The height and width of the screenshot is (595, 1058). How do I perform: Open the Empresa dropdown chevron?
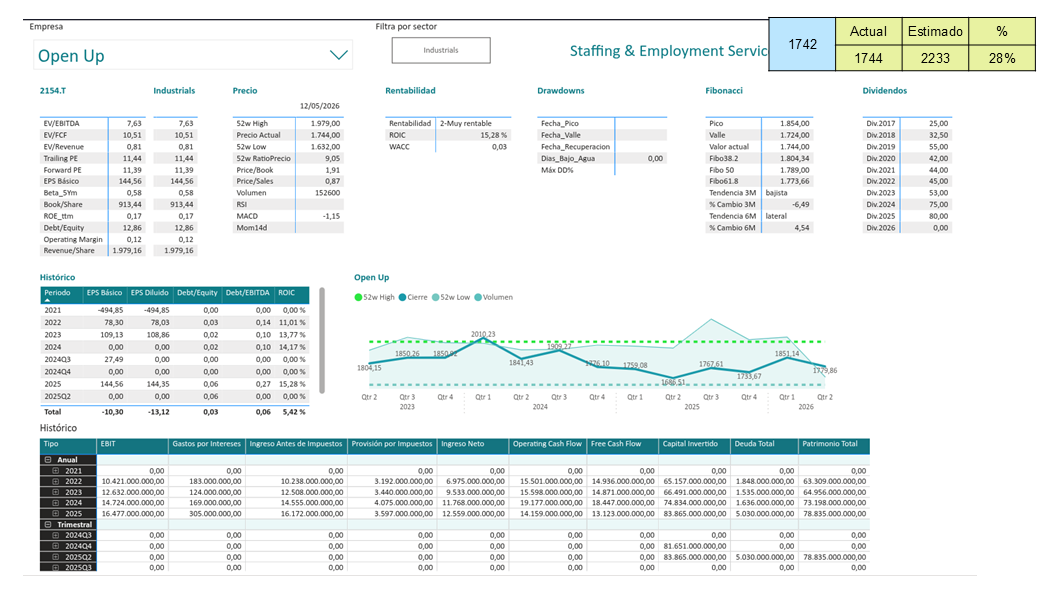pyautogui.click(x=339, y=55)
